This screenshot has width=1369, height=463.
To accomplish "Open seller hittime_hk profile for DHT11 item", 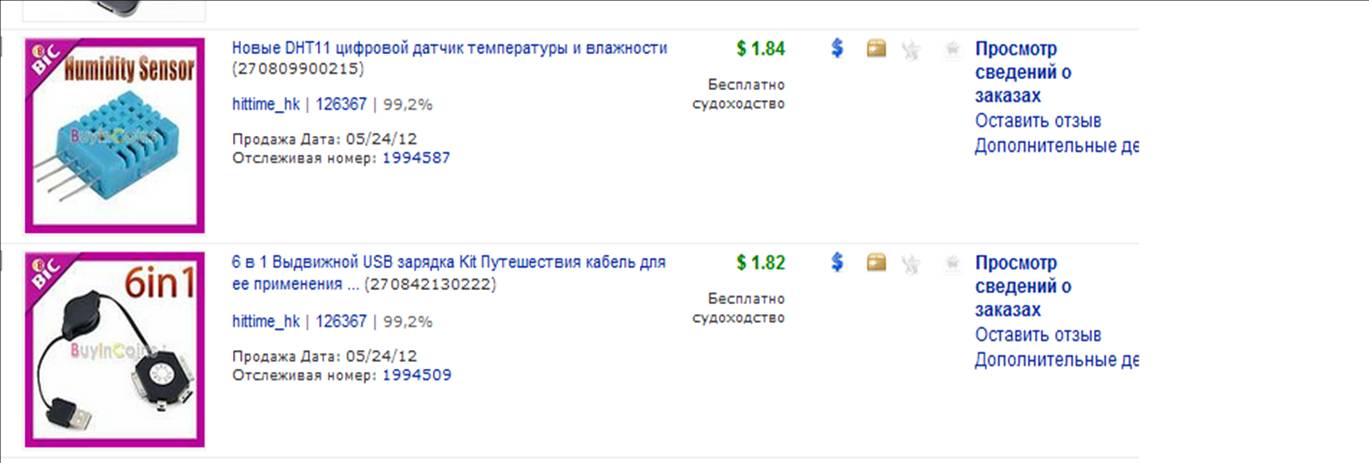I will click(x=266, y=104).
